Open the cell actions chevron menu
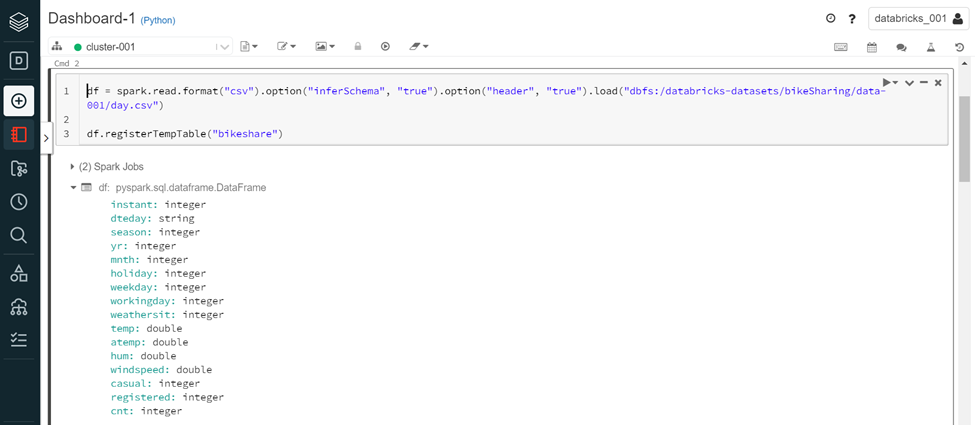975x425 pixels. click(x=909, y=83)
